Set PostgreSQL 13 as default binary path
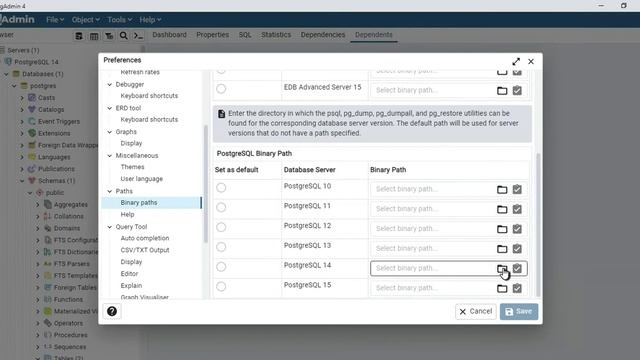The width and height of the screenshot is (640, 360). point(221,247)
